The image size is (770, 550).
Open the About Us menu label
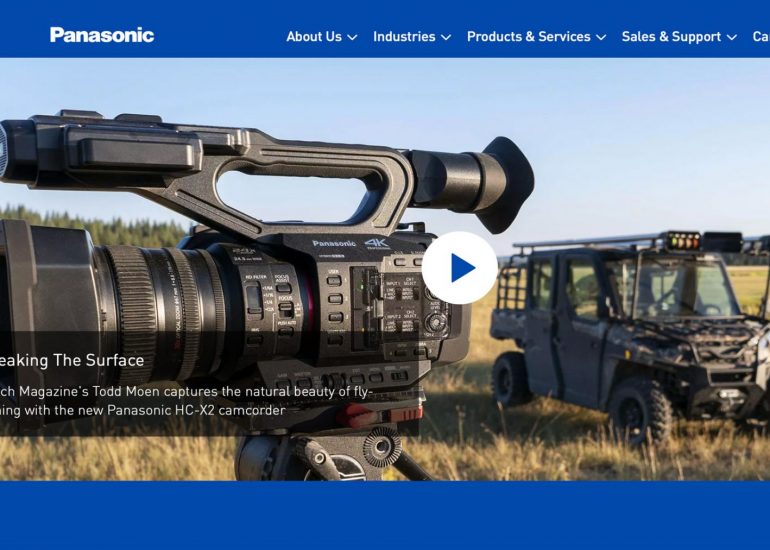tap(313, 36)
